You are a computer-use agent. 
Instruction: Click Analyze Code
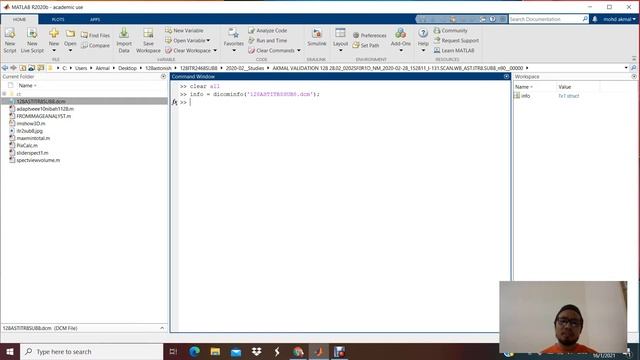[268, 30]
